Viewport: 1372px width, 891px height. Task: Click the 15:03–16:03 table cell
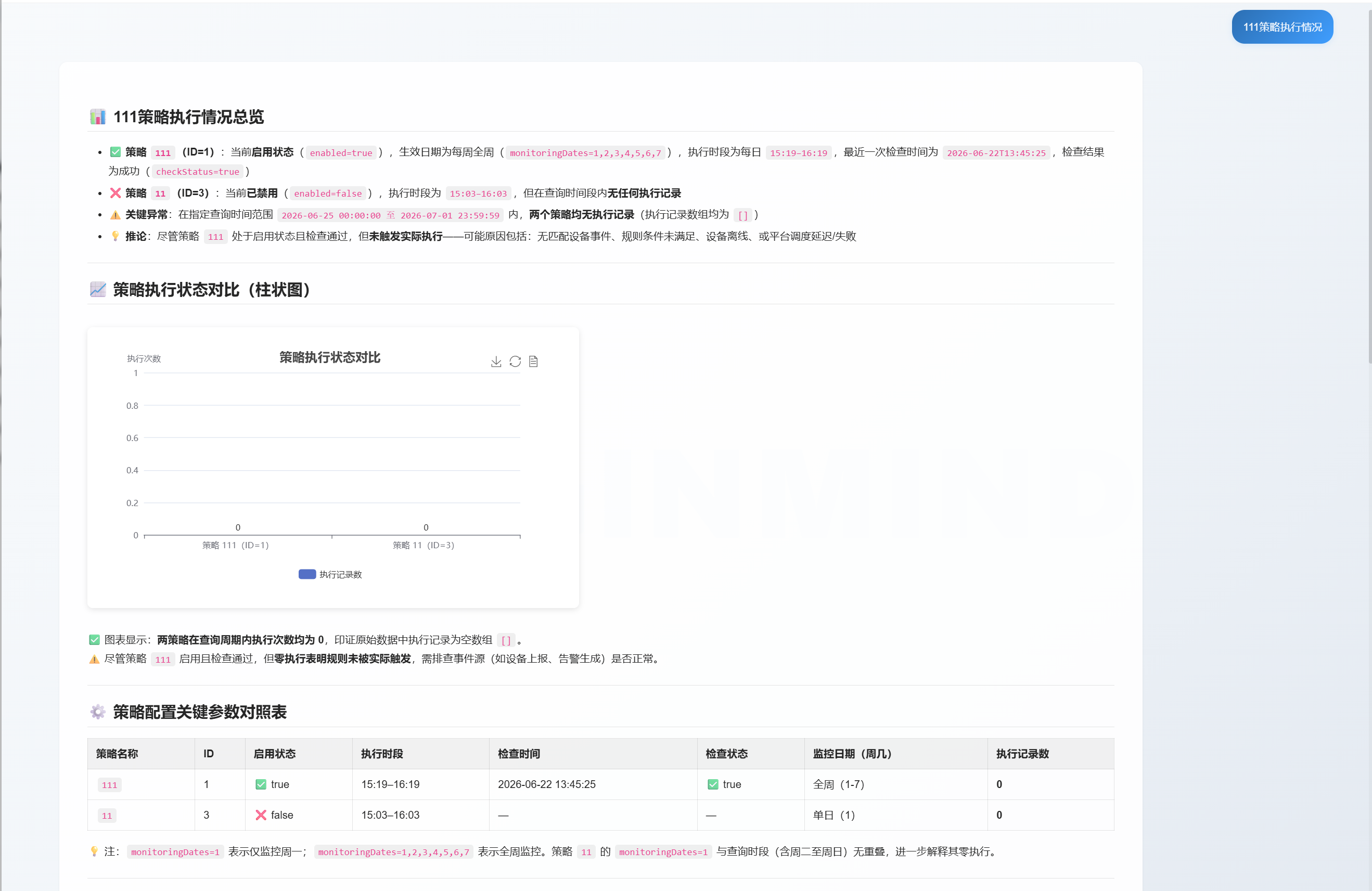click(x=421, y=815)
